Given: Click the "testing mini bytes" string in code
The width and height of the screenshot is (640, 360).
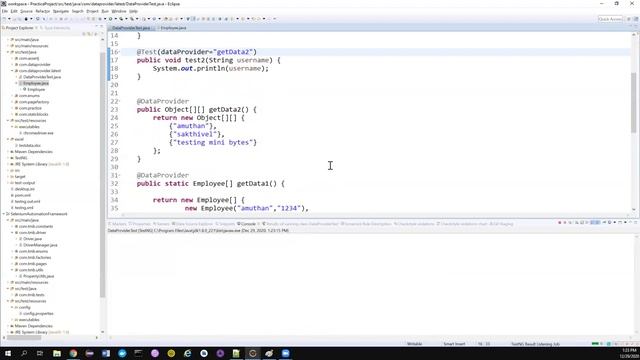Looking at the screenshot, I should tap(213, 142).
